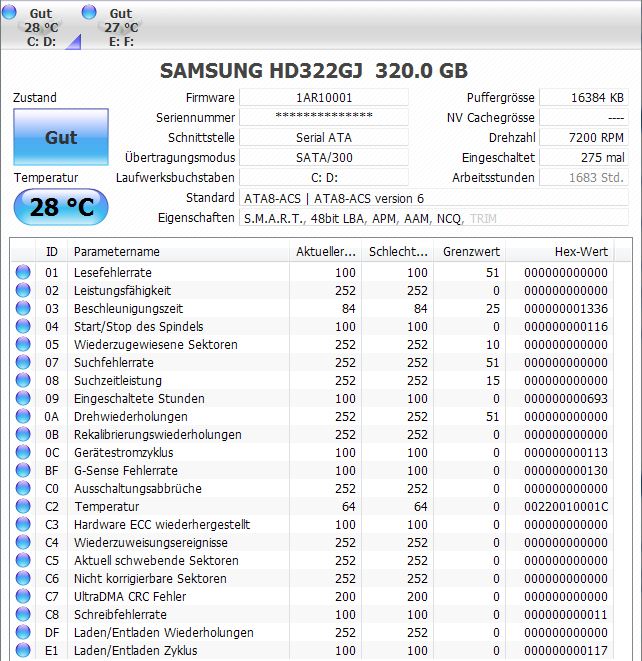Click status orb for Suchzeitleistung row
Viewport: 642px width, 661px height.
23,380
